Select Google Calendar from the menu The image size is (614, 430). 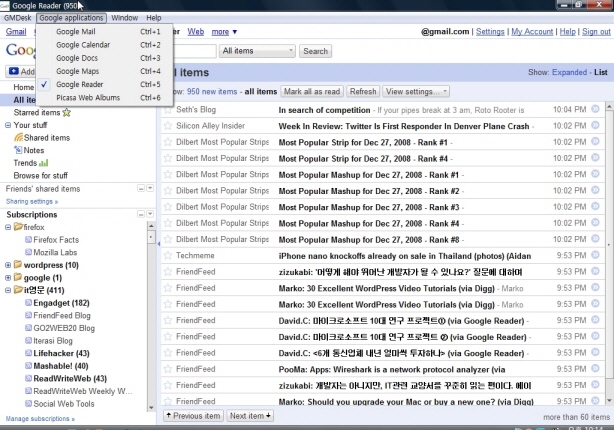pos(105,45)
